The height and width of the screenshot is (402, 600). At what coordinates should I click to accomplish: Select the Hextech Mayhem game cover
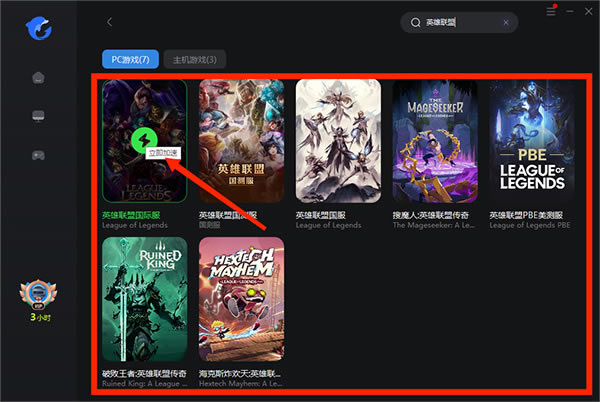coord(241,299)
